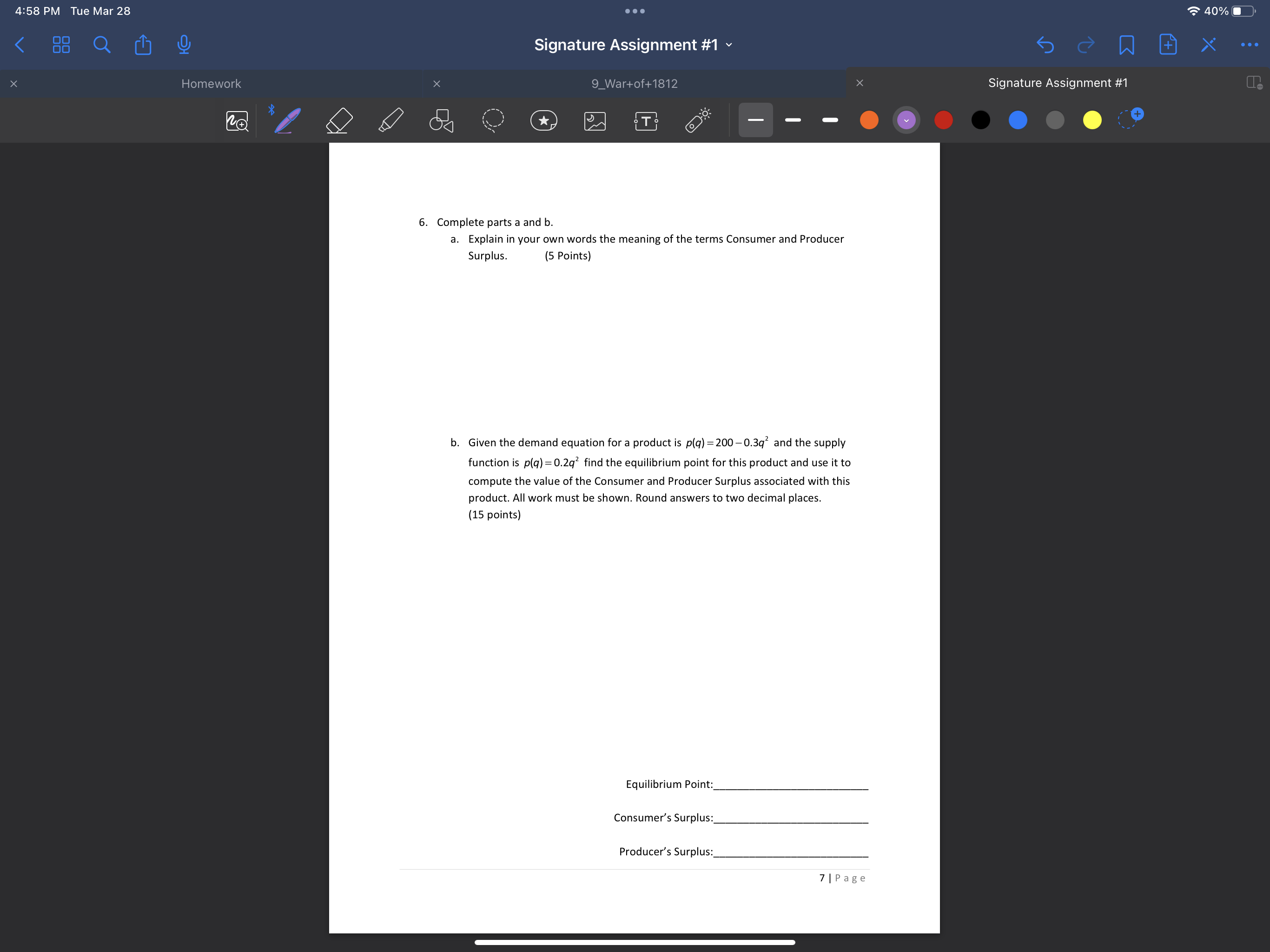Activate the Laser pointer tool
This screenshot has height=952, width=1270.
(x=696, y=120)
